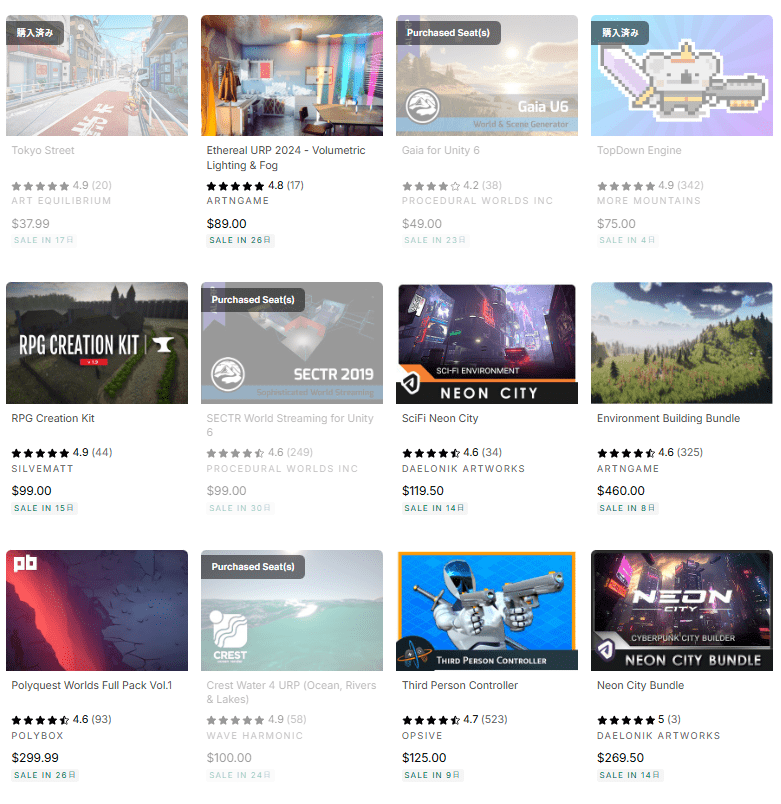Image resolution: width=781 pixels, height=804 pixels.
Task: Click the TopDown Engine title link
Action: pos(639,150)
